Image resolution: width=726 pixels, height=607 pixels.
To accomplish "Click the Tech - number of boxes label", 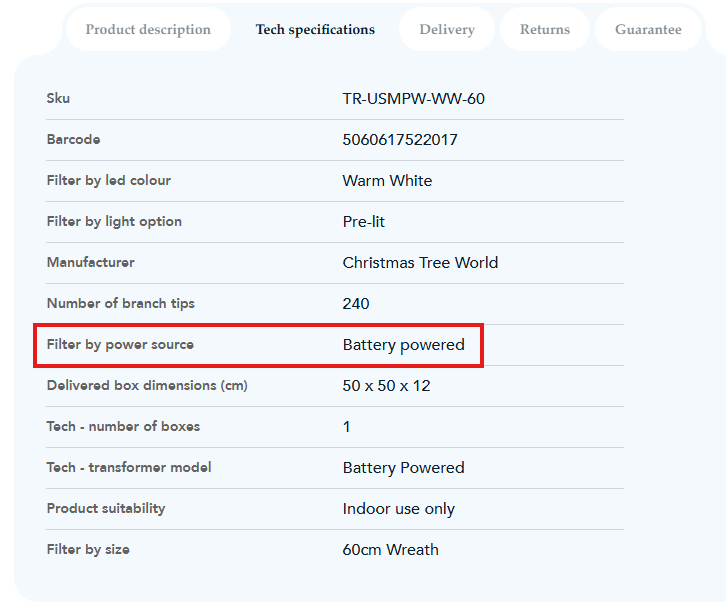I will coord(123,426).
